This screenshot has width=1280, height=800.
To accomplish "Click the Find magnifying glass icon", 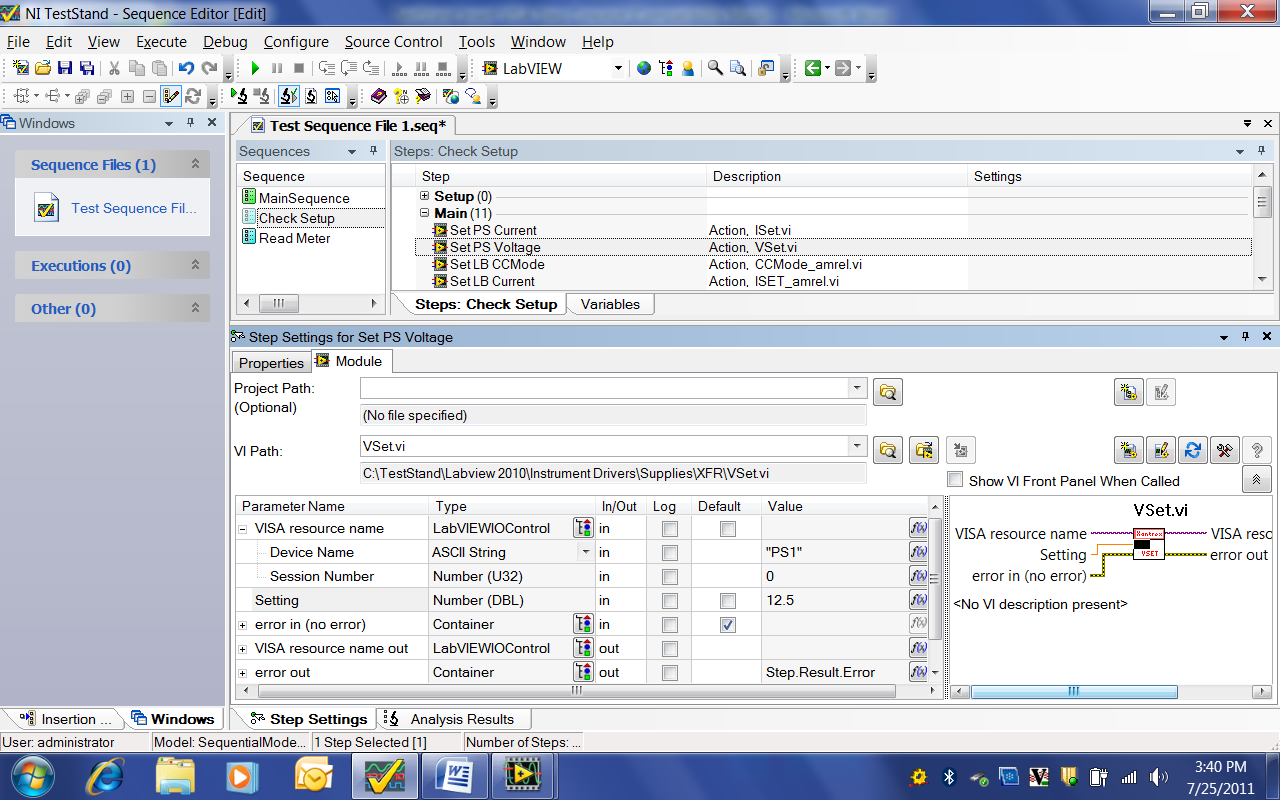I will click(x=715, y=68).
